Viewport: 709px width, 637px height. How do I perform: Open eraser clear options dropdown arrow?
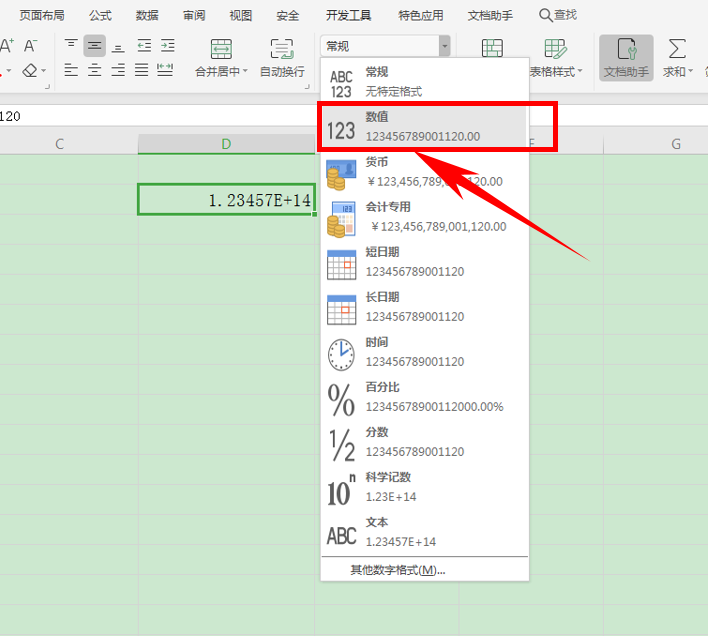tap(43, 71)
